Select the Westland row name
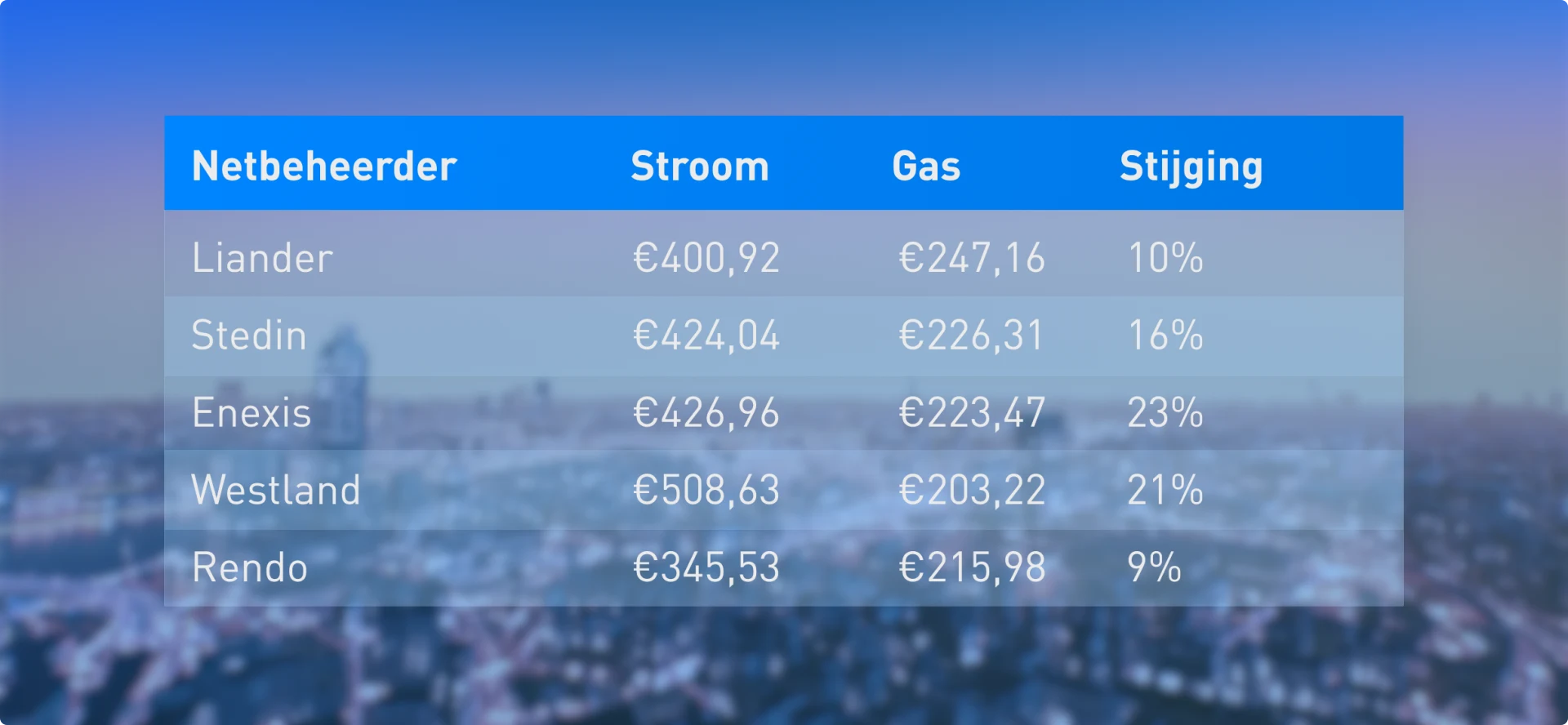1568x725 pixels. point(276,490)
